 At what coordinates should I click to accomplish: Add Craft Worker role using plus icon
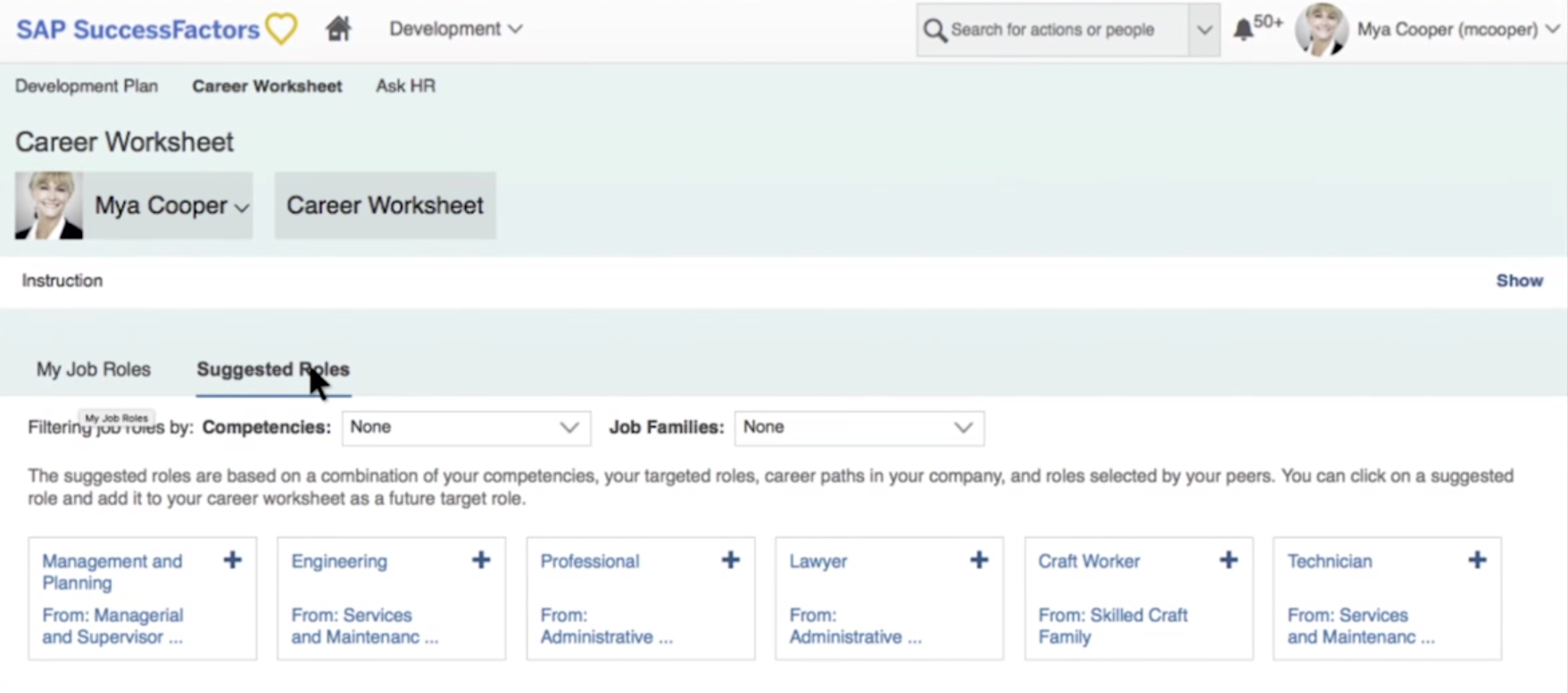coord(1228,560)
